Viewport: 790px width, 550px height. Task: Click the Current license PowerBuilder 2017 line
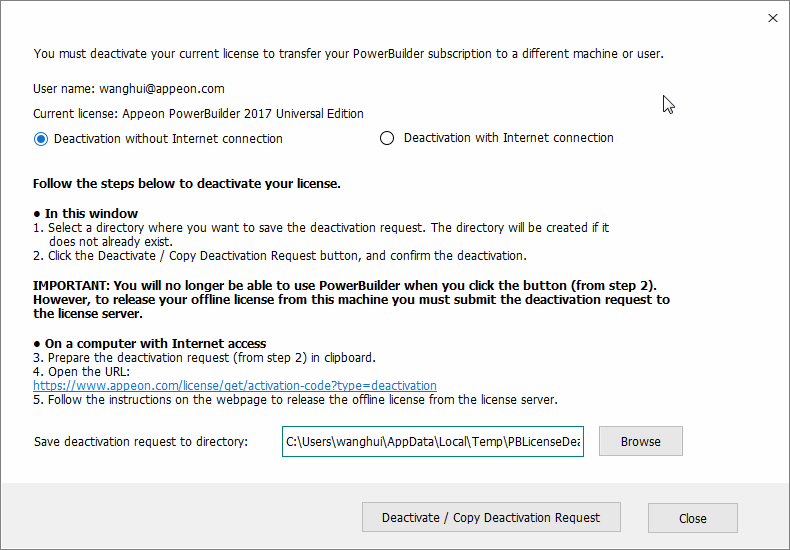pos(198,114)
